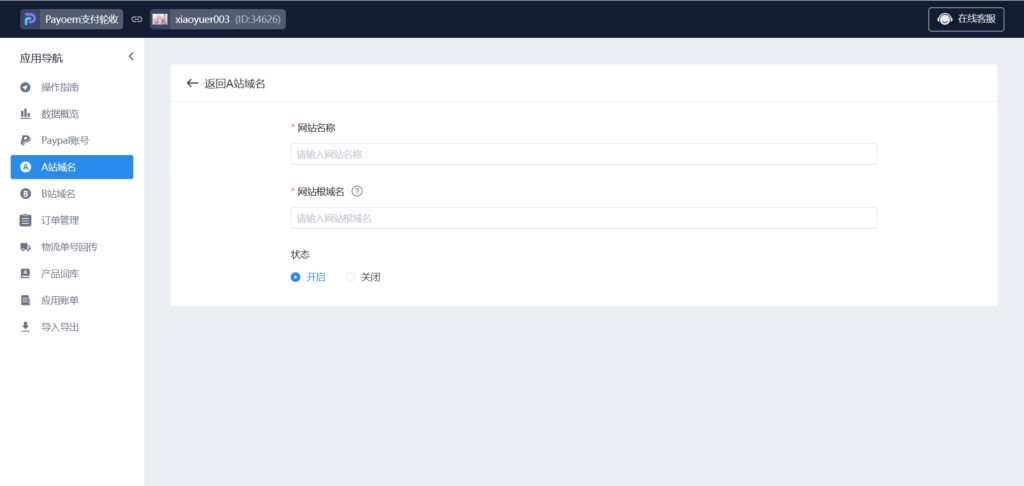The image size is (1024, 486).
Task: Collapse the 应用导航 sidebar with the chevron
Action: [131, 57]
